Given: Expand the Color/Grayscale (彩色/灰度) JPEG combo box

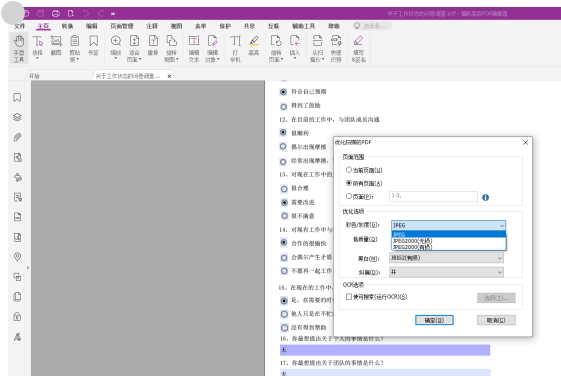Looking at the screenshot, I should (x=448, y=225).
